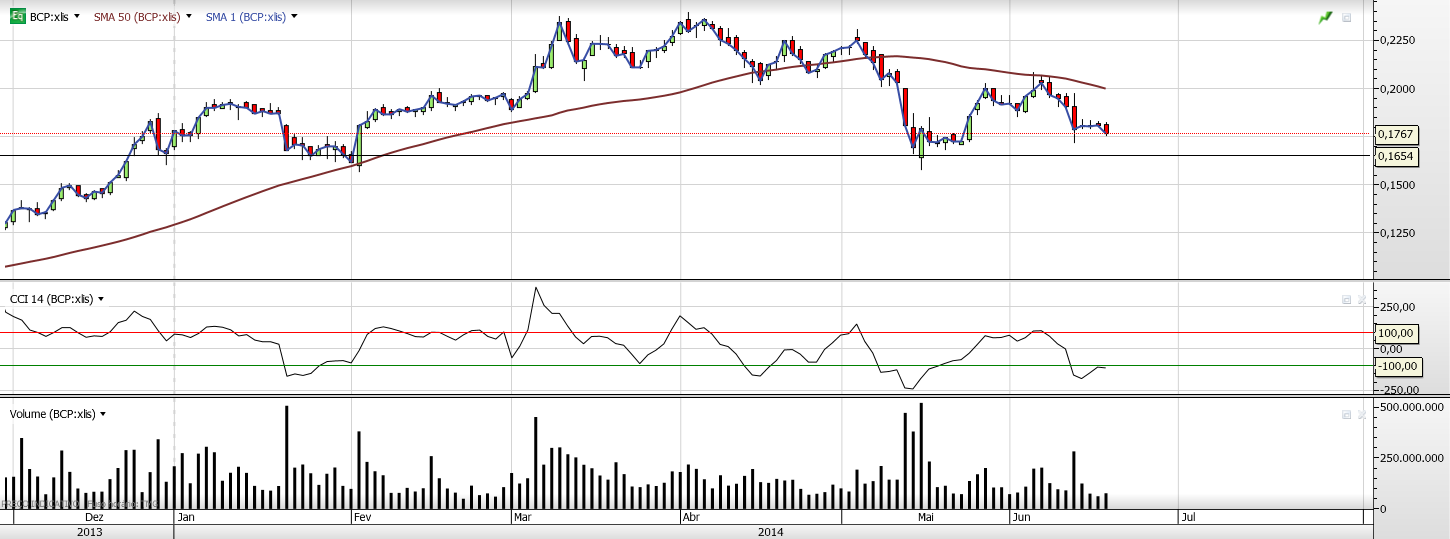Click the 100,00 CCI upper level label
This screenshot has width=1450, height=539.
(x=1394, y=333)
